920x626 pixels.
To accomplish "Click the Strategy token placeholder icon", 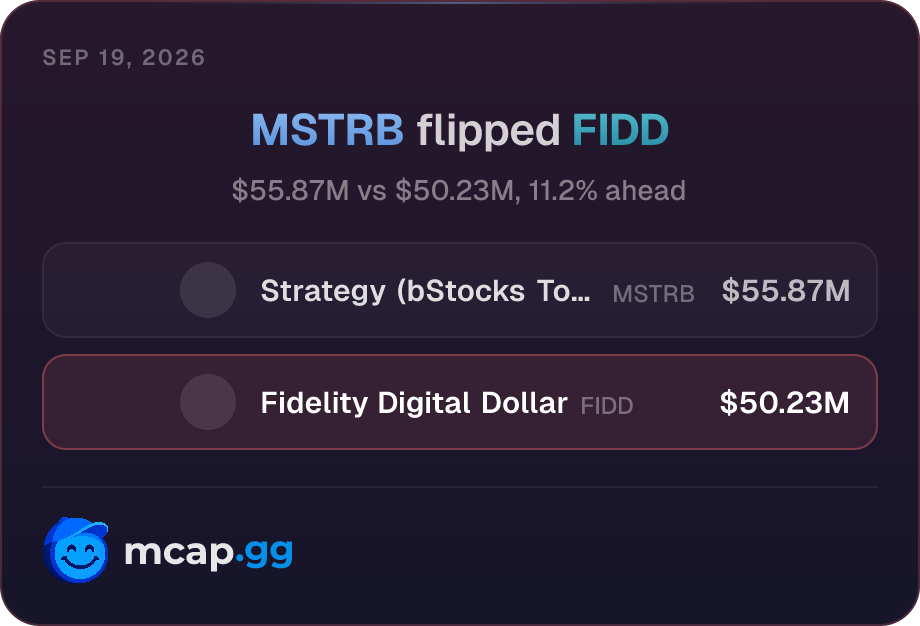I will pyautogui.click(x=208, y=290).
